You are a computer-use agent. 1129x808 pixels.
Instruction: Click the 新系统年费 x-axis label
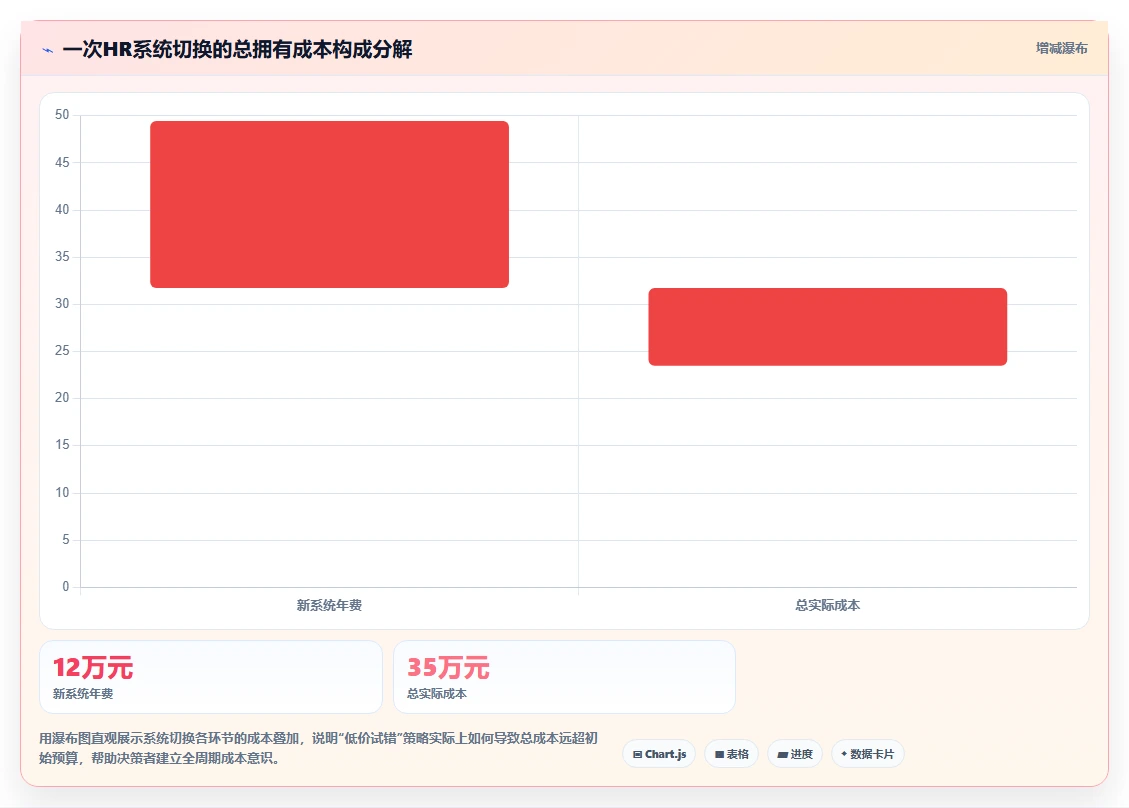click(329, 606)
